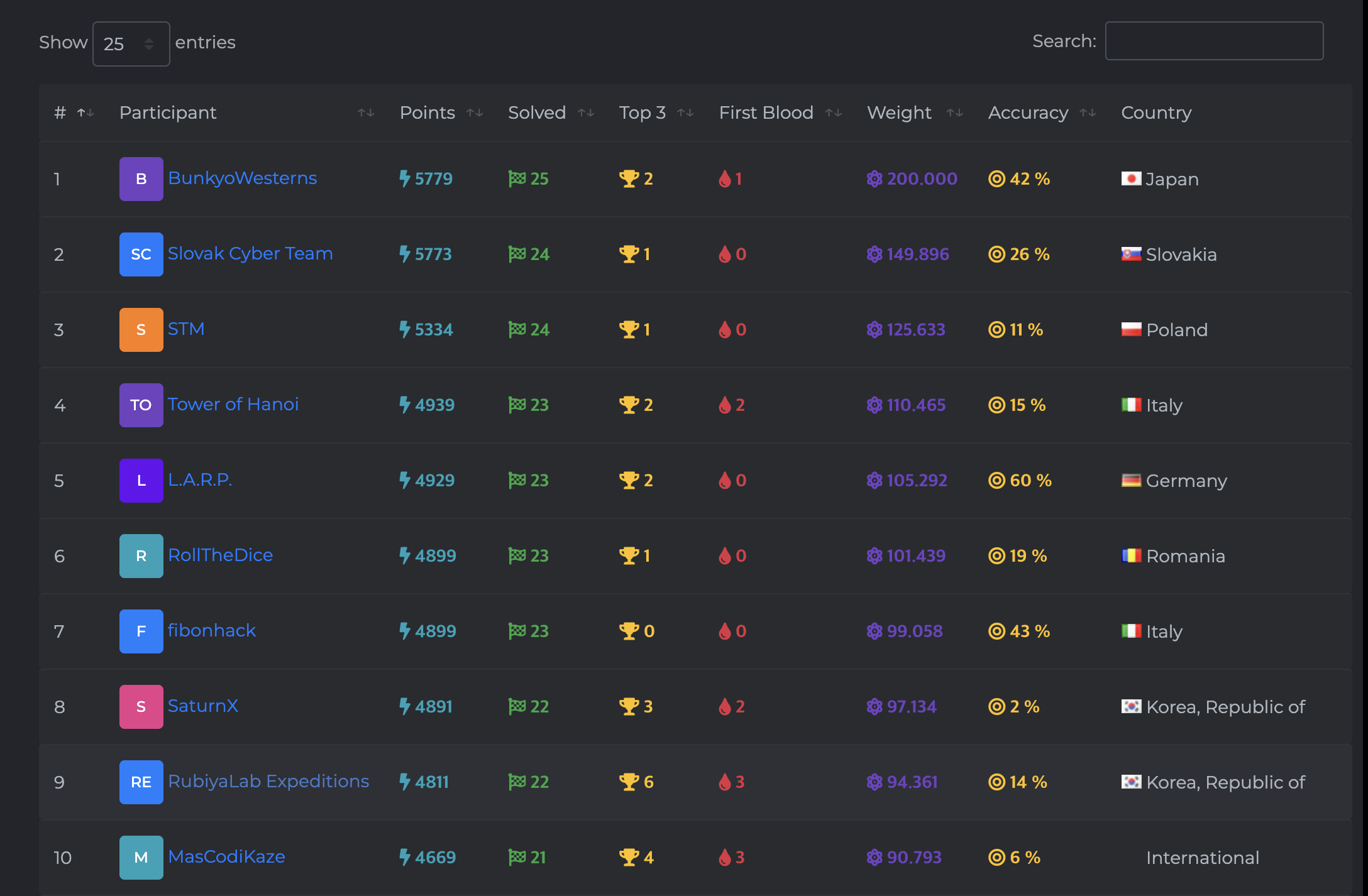Open the RollTheDice participant link
The image size is (1368, 896).
[220, 555]
